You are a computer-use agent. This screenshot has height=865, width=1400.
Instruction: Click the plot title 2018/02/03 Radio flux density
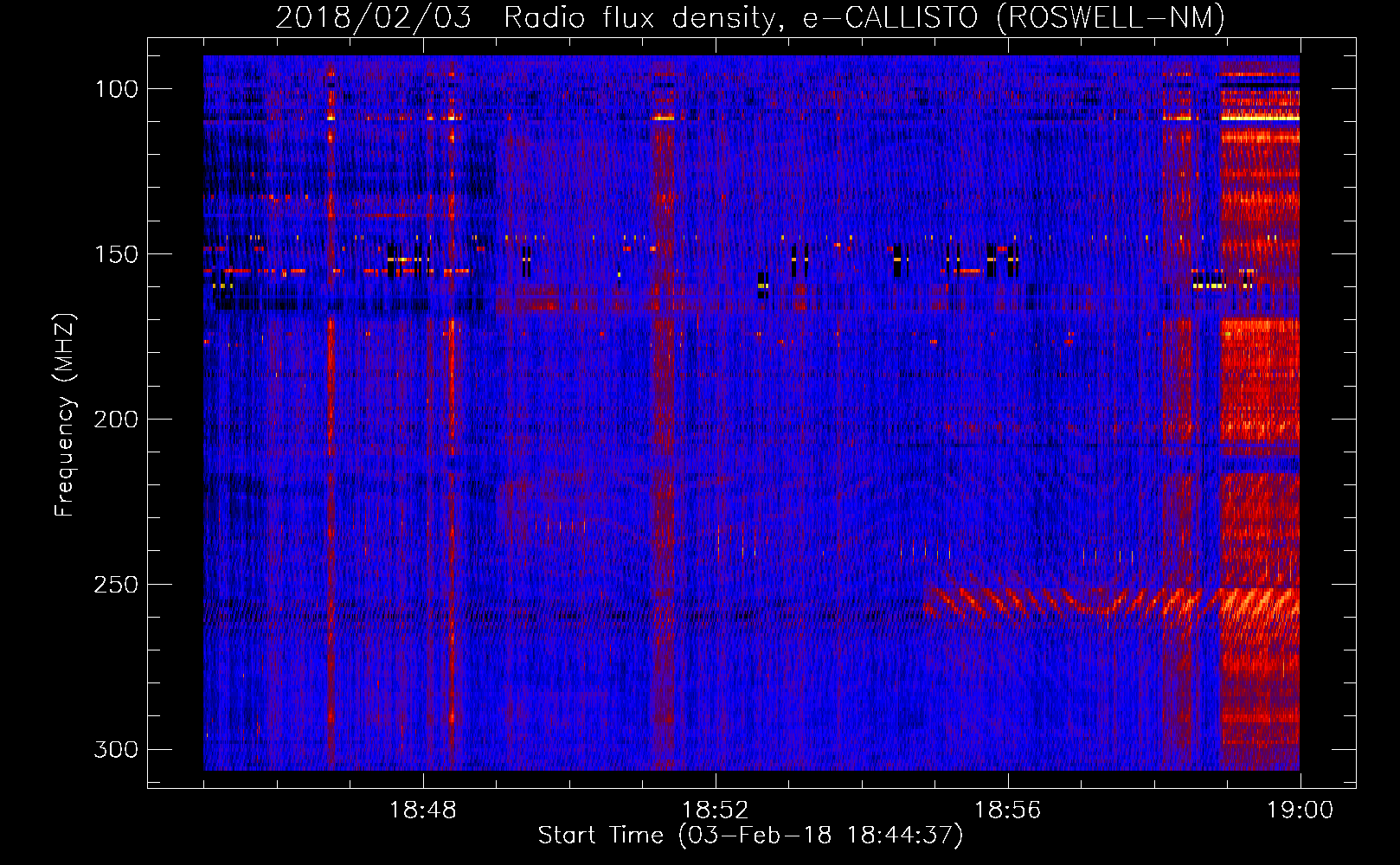tap(750, 17)
